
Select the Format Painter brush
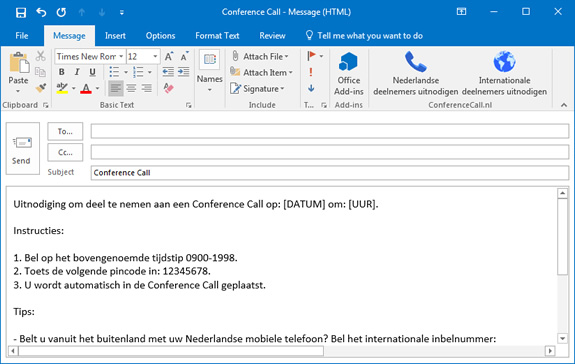pyautogui.click(x=40, y=88)
